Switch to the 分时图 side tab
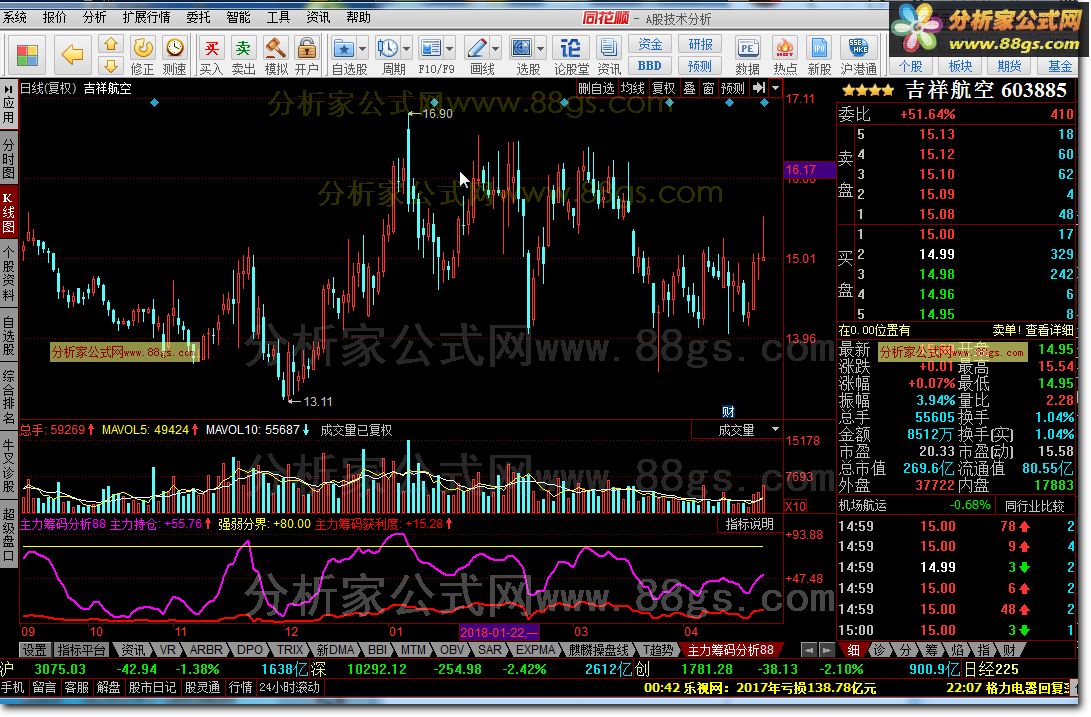Image resolution: width=1091 pixels, height=717 pixels. point(8,158)
